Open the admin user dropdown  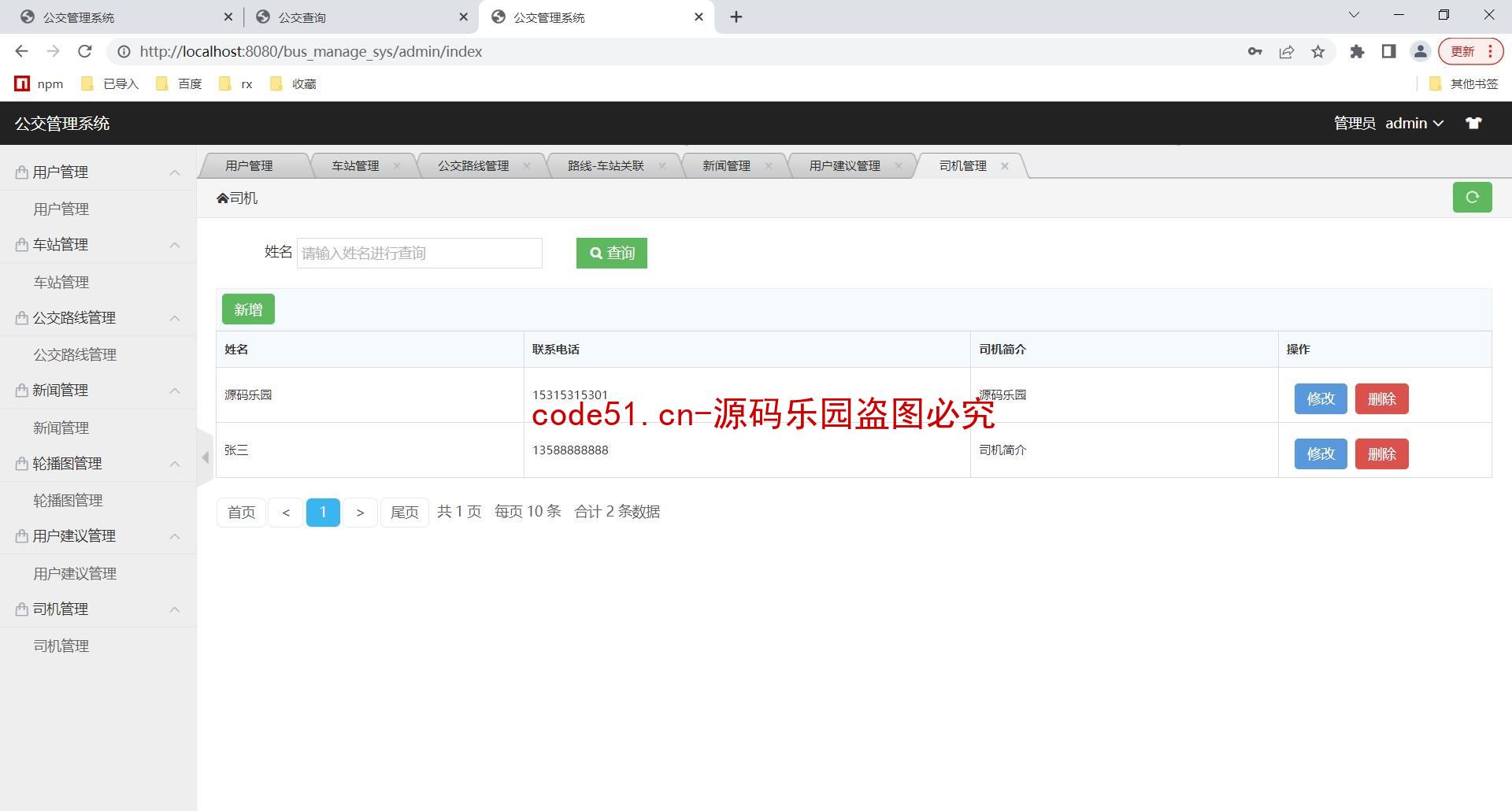coord(1414,124)
